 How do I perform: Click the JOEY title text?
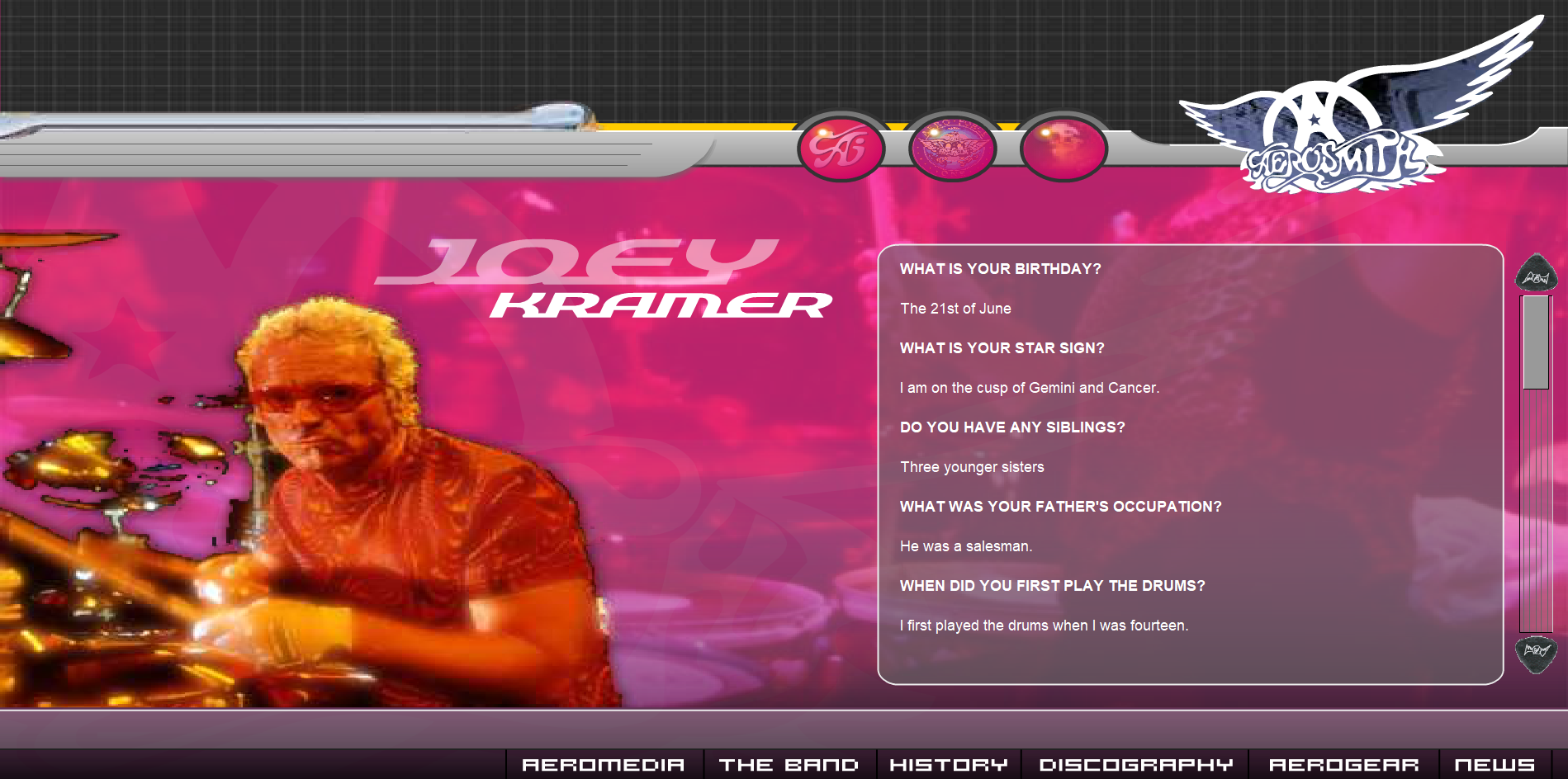tap(576, 262)
